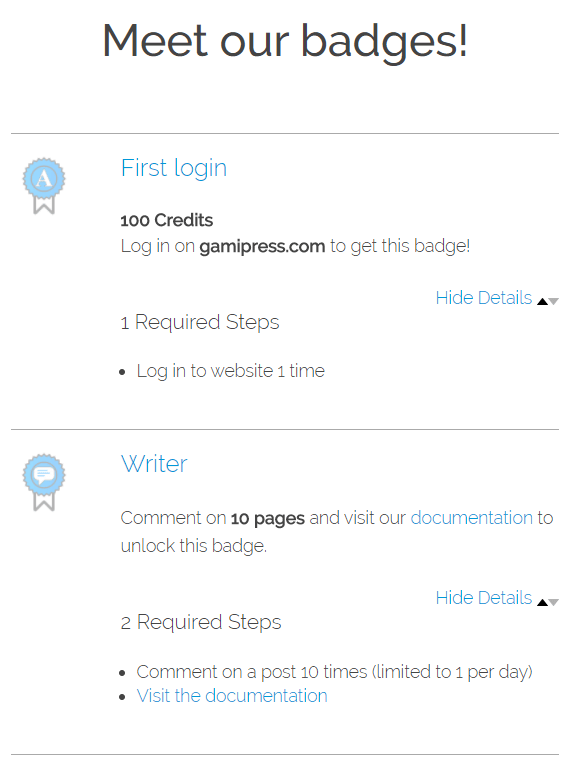Click the Meet our badges! heading

(x=285, y=42)
